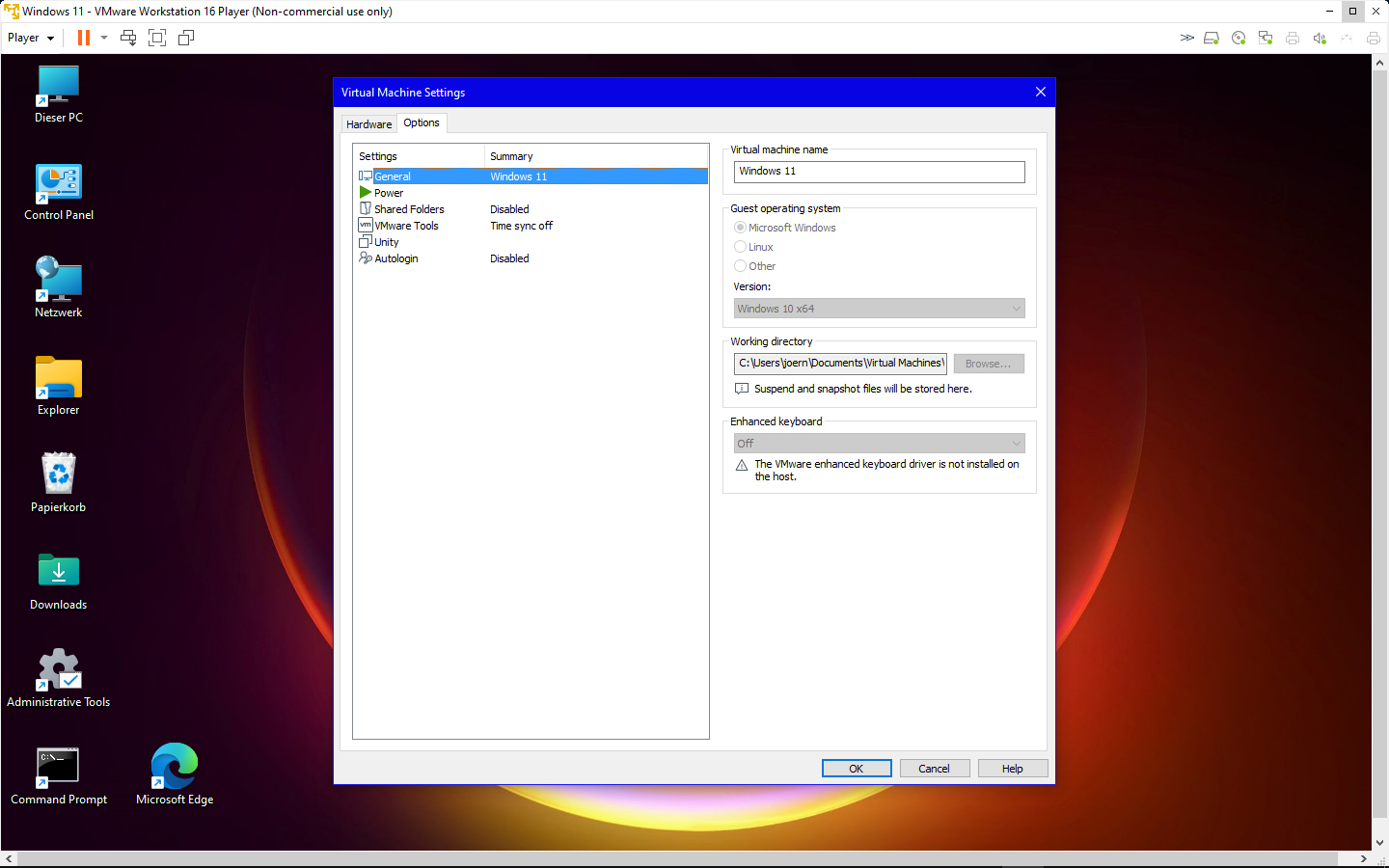The image size is (1389, 868).
Task: Select the Linux guest OS option
Action: click(740, 247)
